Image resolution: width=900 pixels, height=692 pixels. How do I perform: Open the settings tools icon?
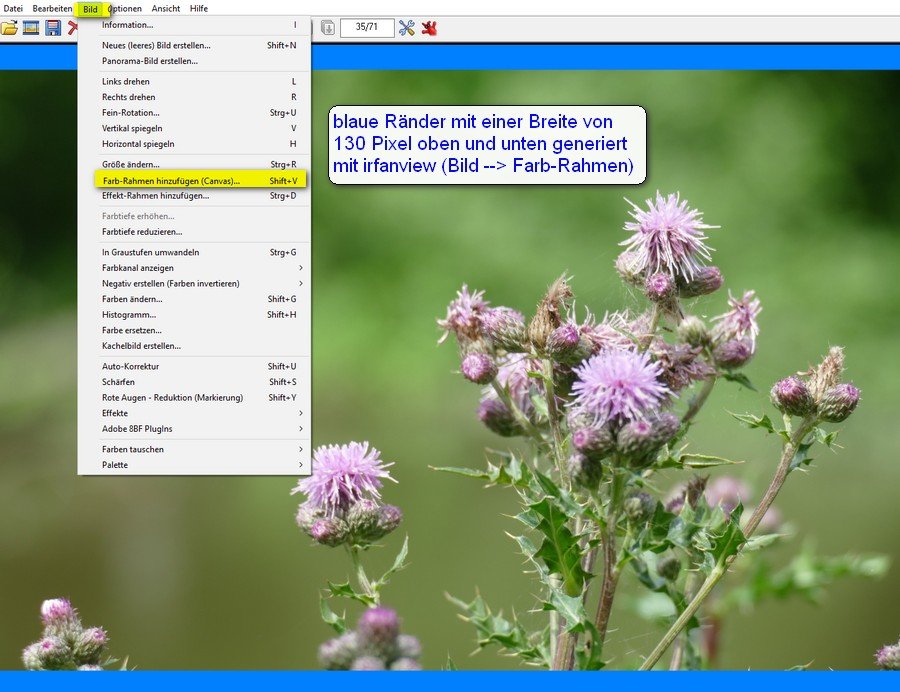[407, 28]
